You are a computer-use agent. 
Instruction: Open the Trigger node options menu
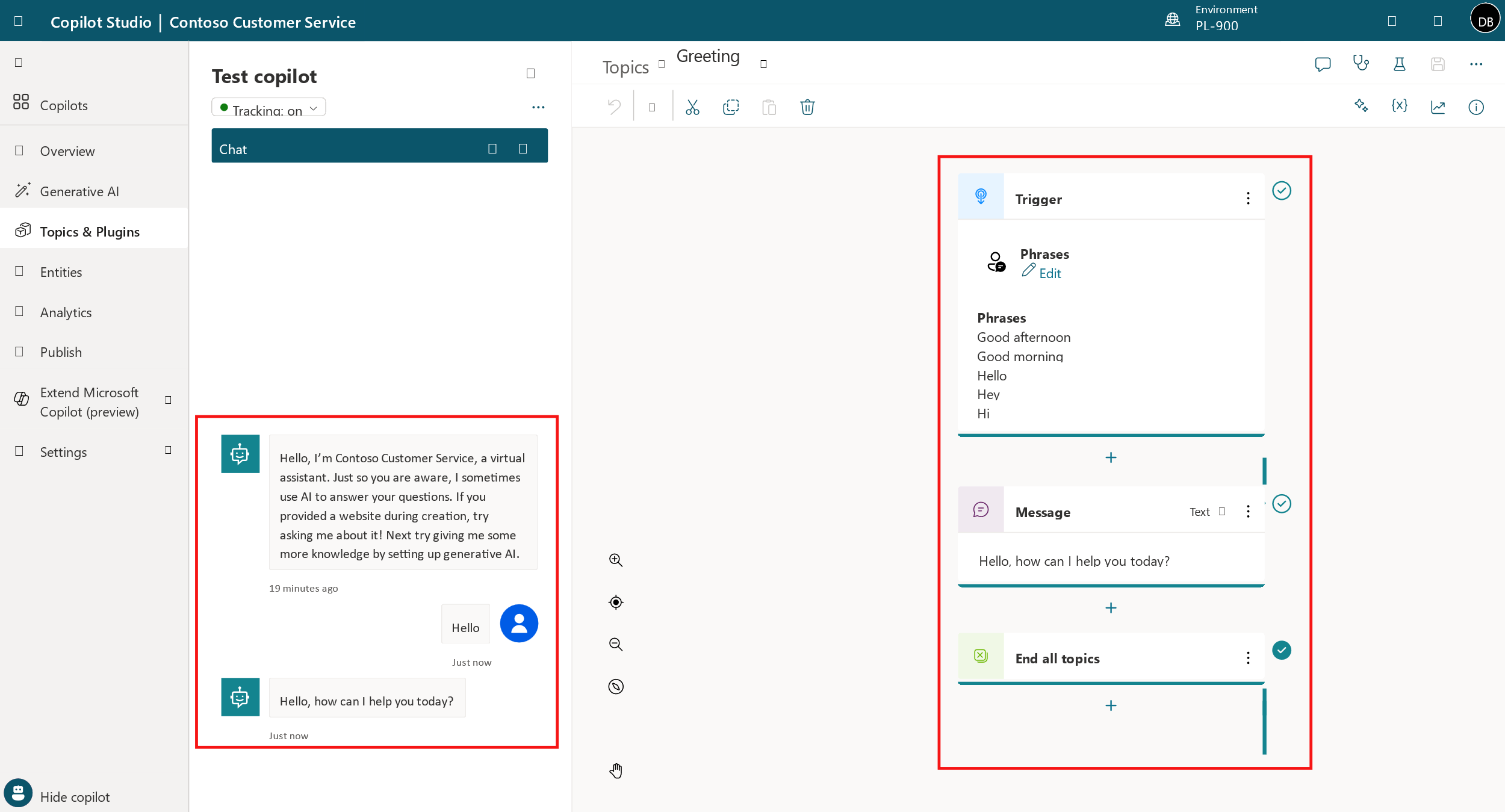(1248, 199)
